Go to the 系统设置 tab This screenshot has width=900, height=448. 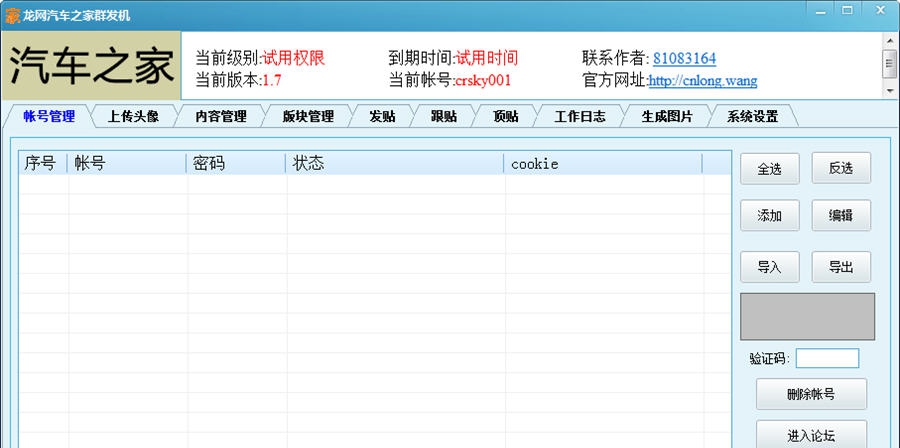[x=752, y=116]
